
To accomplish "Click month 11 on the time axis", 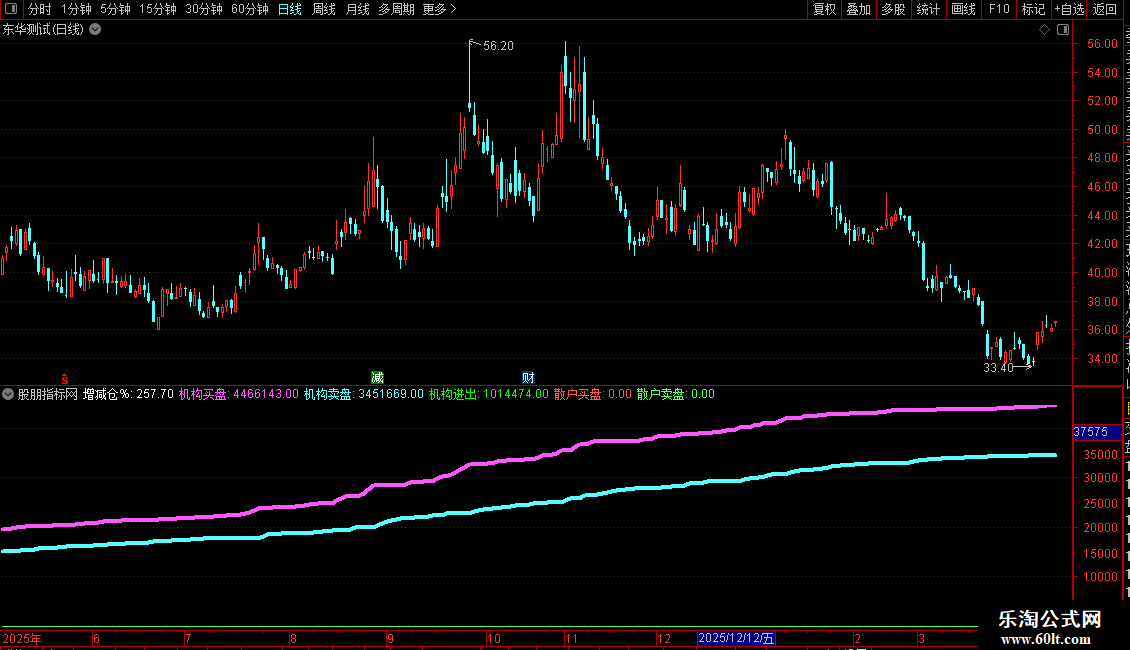I will coord(571,638).
